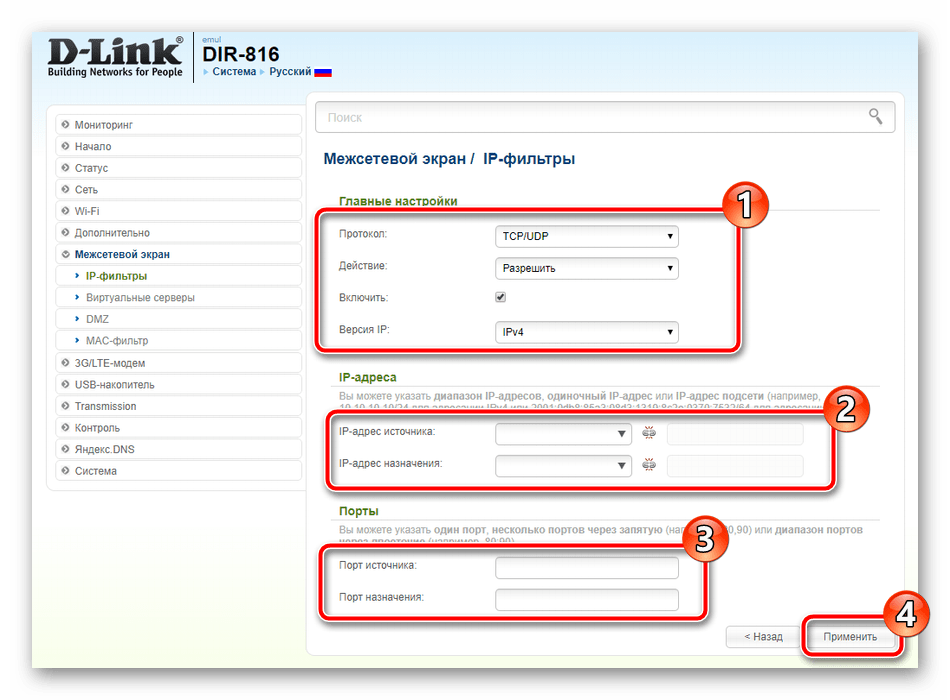Open Transmission in the sidebar
Screen dimensions: 950x700
(179, 406)
